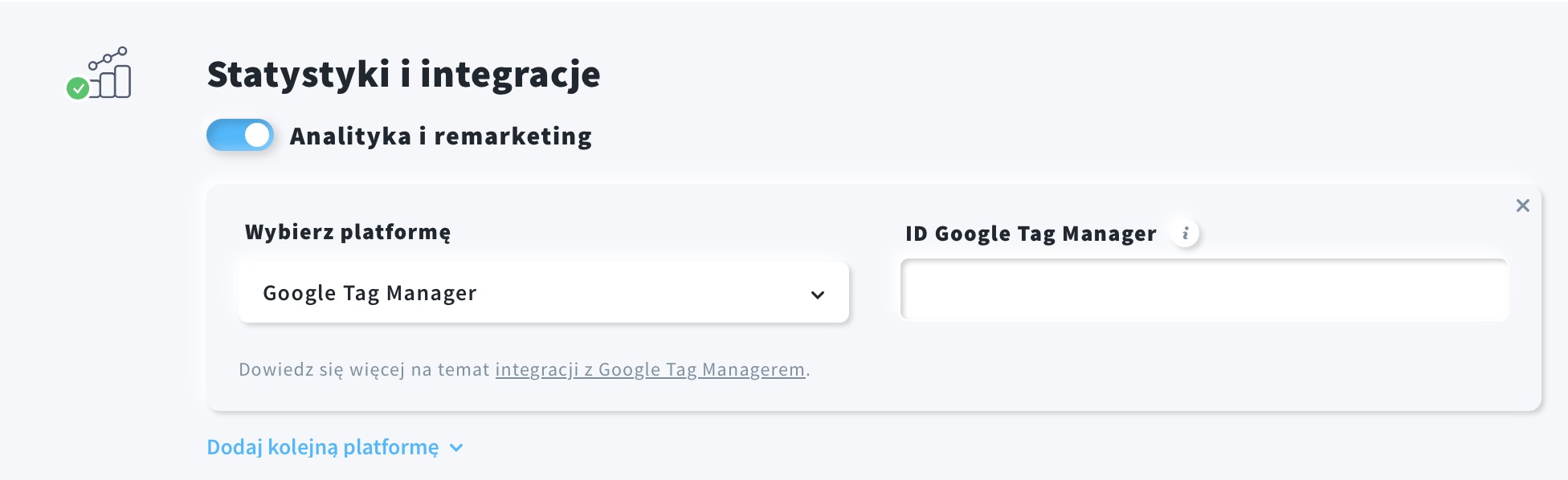The width and height of the screenshot is (1568, 480).
Task: Click the line graph dots above the bars
Action: [x=108, y=58]
